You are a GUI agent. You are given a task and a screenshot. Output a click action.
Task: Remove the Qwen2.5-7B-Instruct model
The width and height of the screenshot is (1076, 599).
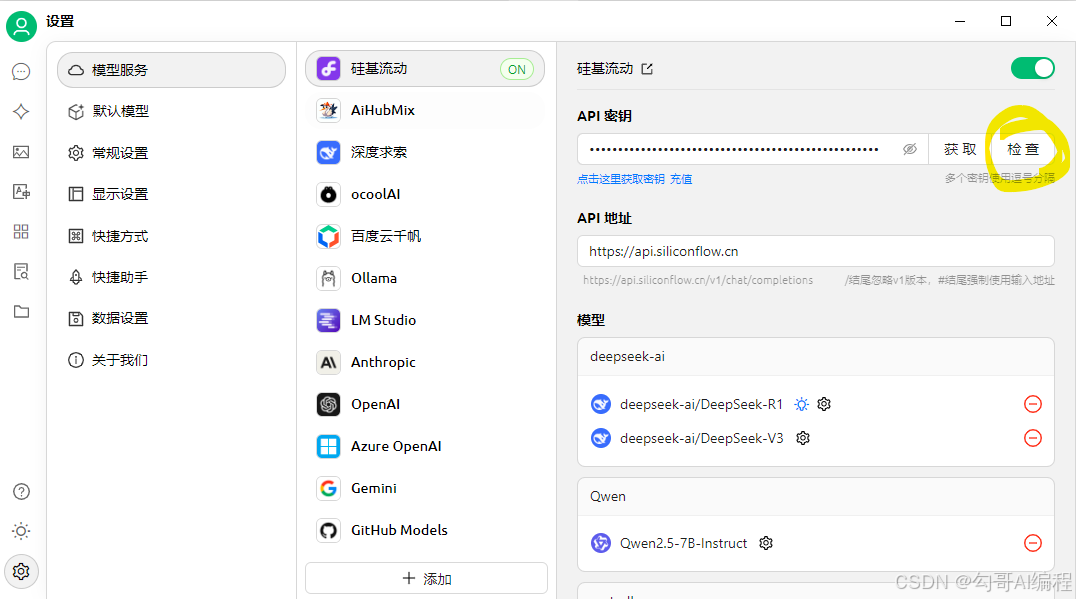pos(1033,543)
